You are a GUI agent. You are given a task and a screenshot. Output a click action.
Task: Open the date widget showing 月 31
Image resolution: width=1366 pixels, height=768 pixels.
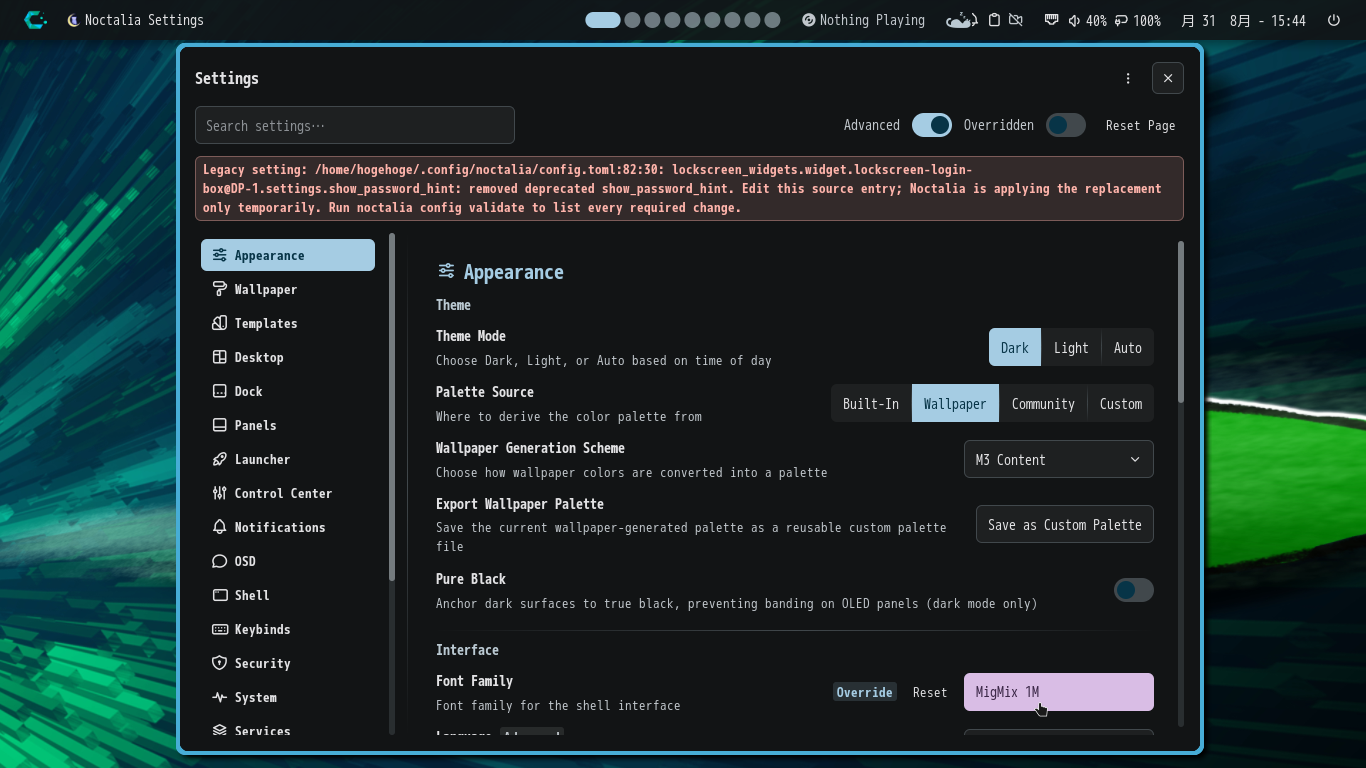point(1198,20)
